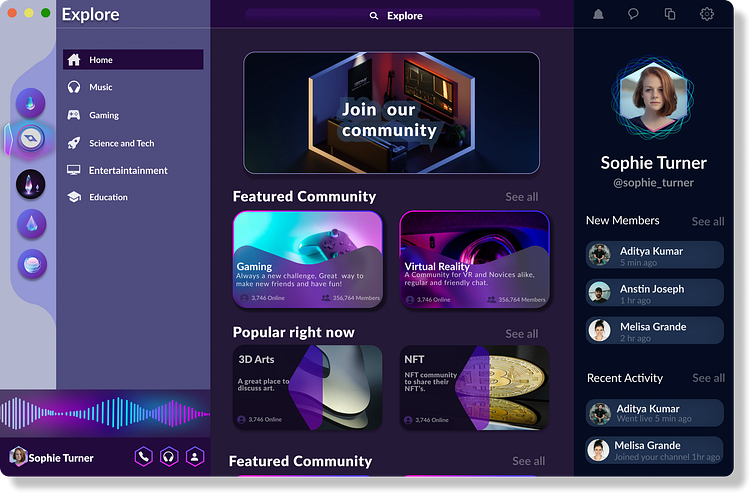Open Science and Tech category
This screenshot has height=495, width=752.
click(x=122, y=143)
